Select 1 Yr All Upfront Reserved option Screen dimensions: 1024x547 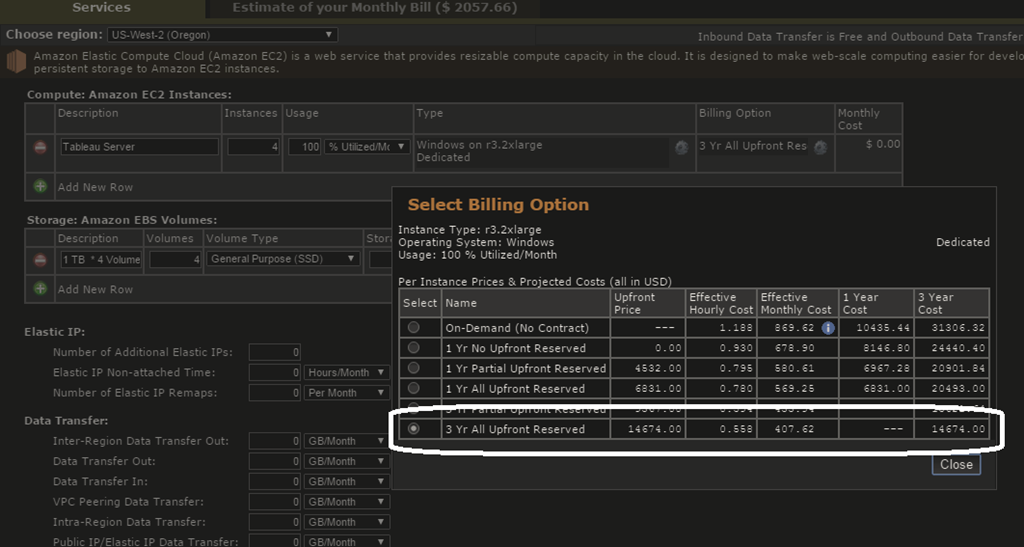[413, 388]
